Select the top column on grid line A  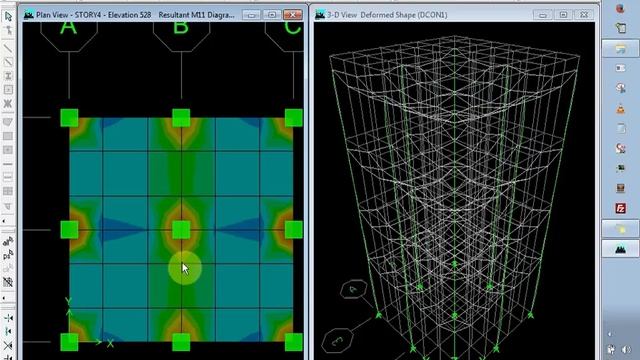tap(69, 118)
